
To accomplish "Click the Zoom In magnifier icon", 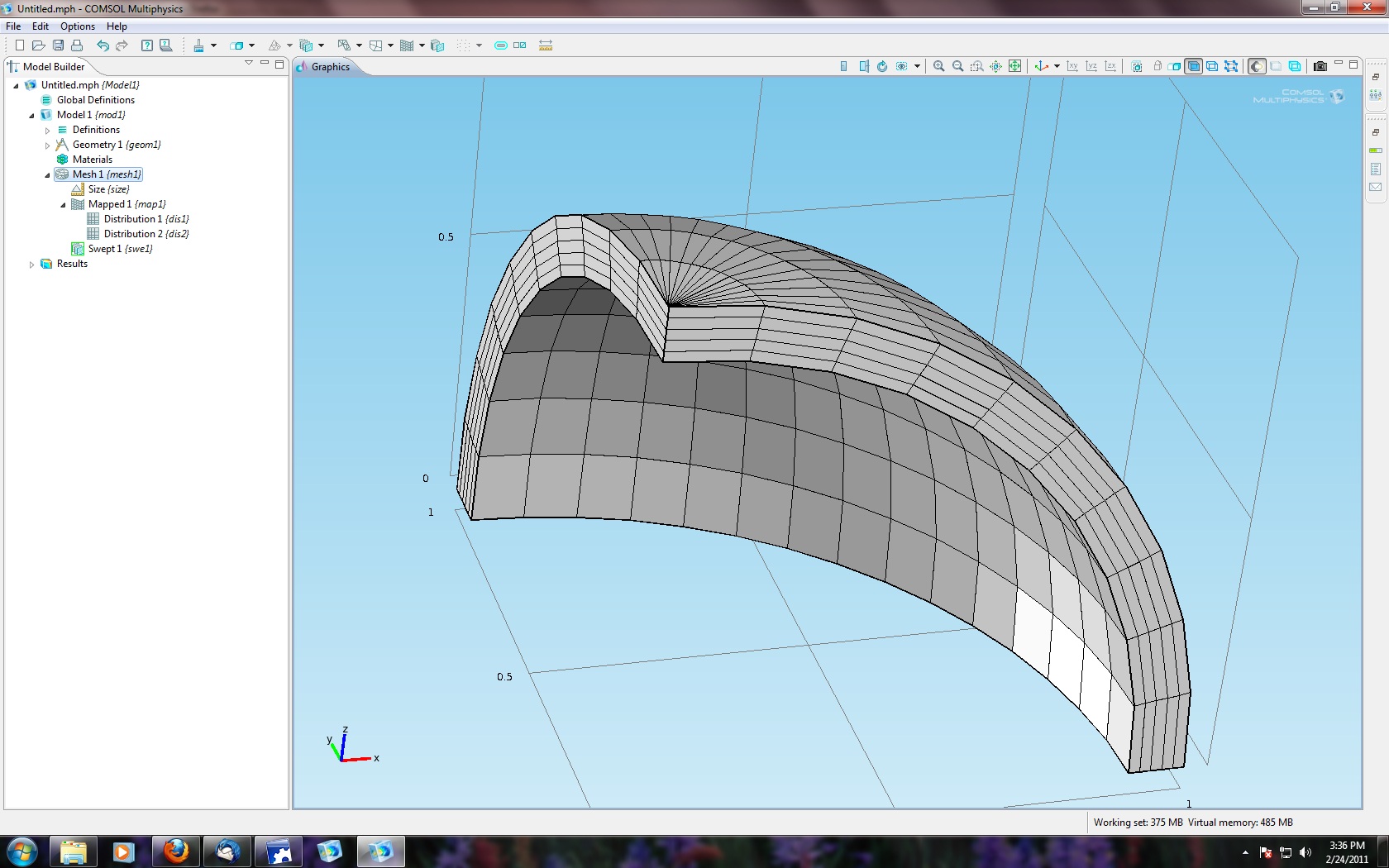I will coord(938,66).
